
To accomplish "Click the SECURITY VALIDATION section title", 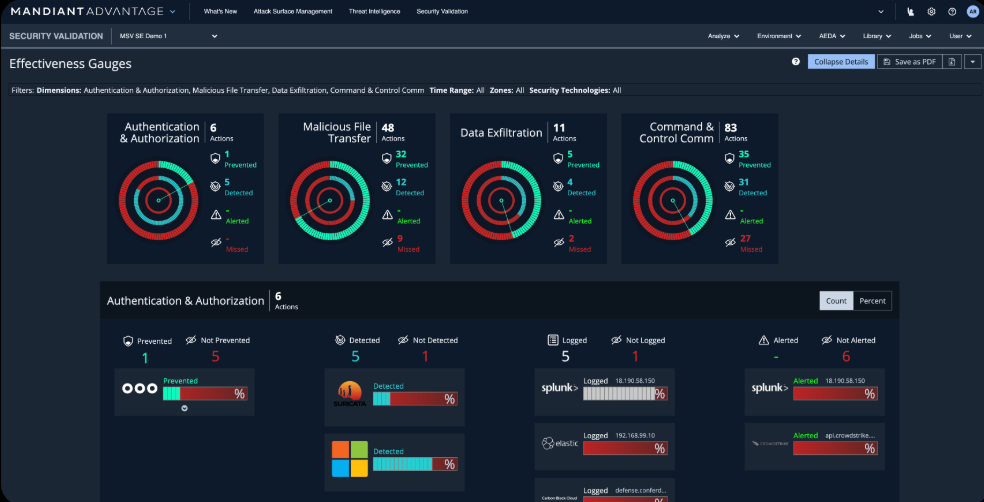I will (56, 36).
